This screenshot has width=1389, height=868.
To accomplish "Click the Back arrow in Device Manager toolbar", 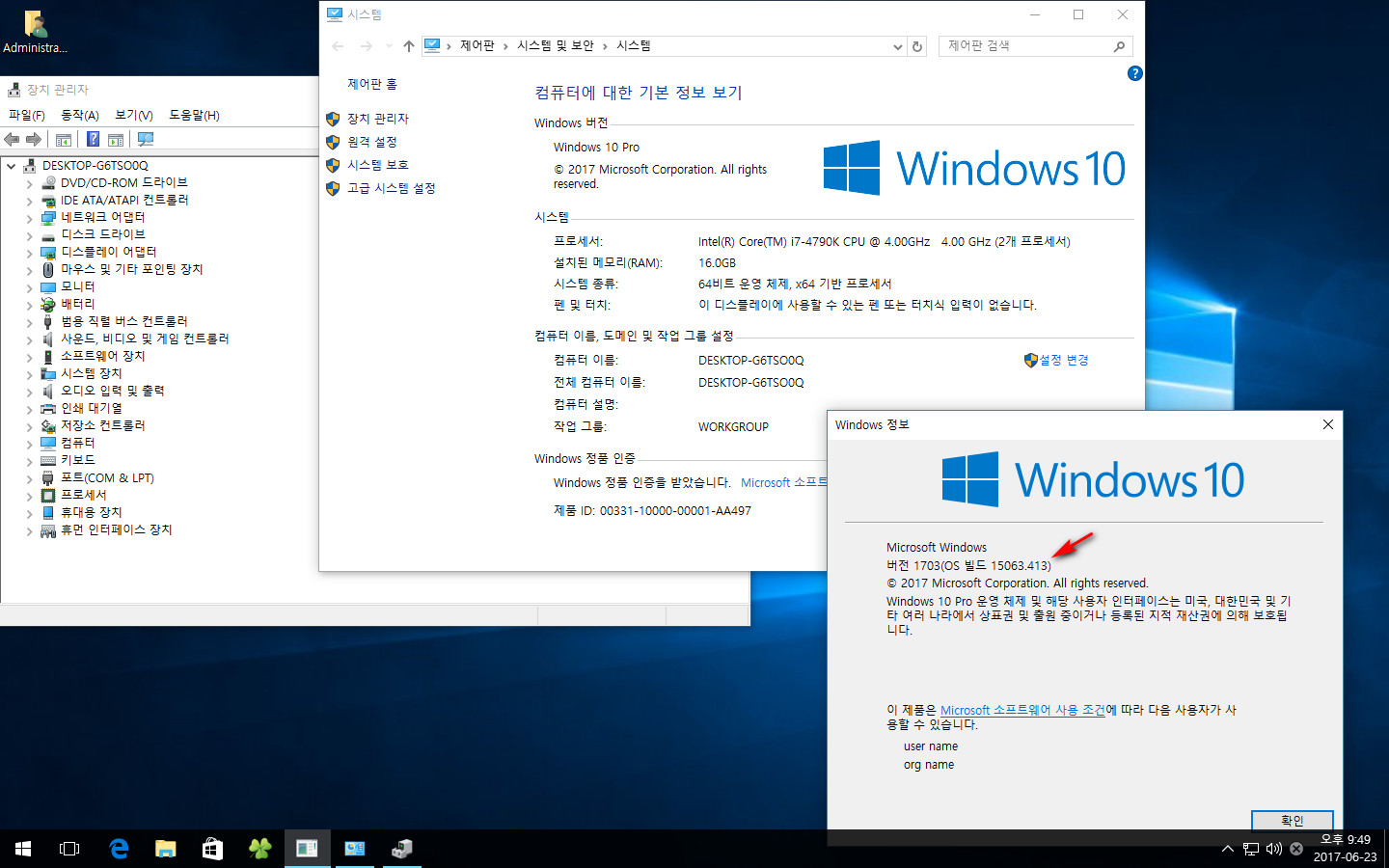I will pyautogui.click(x=13, y=140).
